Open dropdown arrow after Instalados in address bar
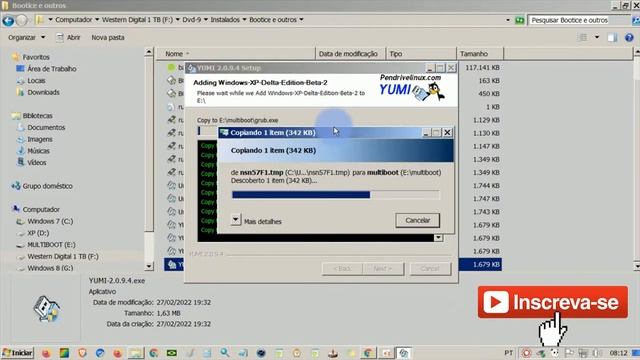 244,20
